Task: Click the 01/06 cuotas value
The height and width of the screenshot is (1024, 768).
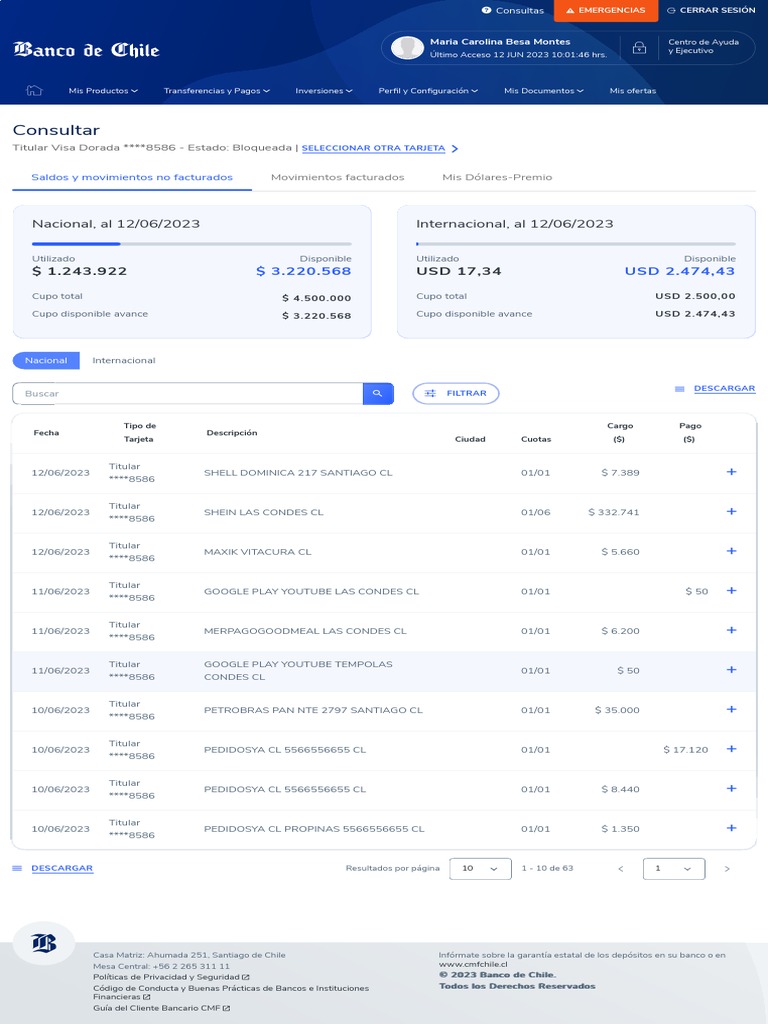Action: tap(536, 512)
